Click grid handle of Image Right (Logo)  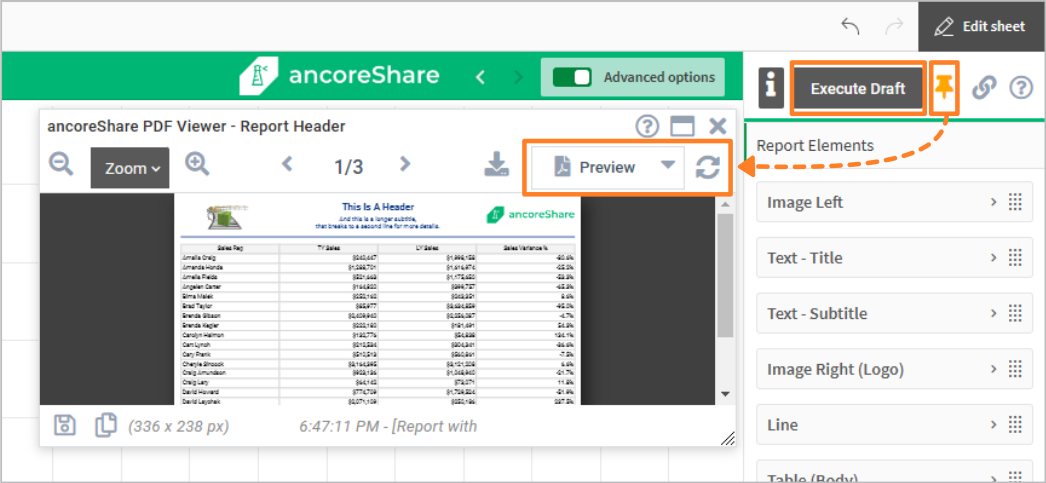coord(1015,369)
